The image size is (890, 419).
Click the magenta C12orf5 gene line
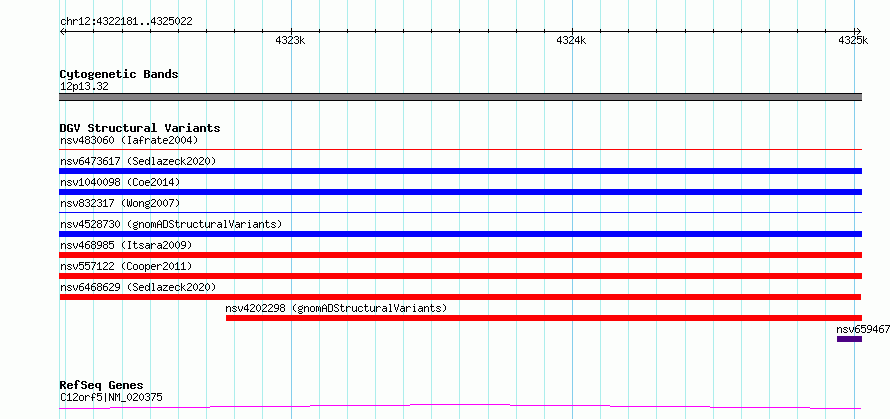(460, 406)
